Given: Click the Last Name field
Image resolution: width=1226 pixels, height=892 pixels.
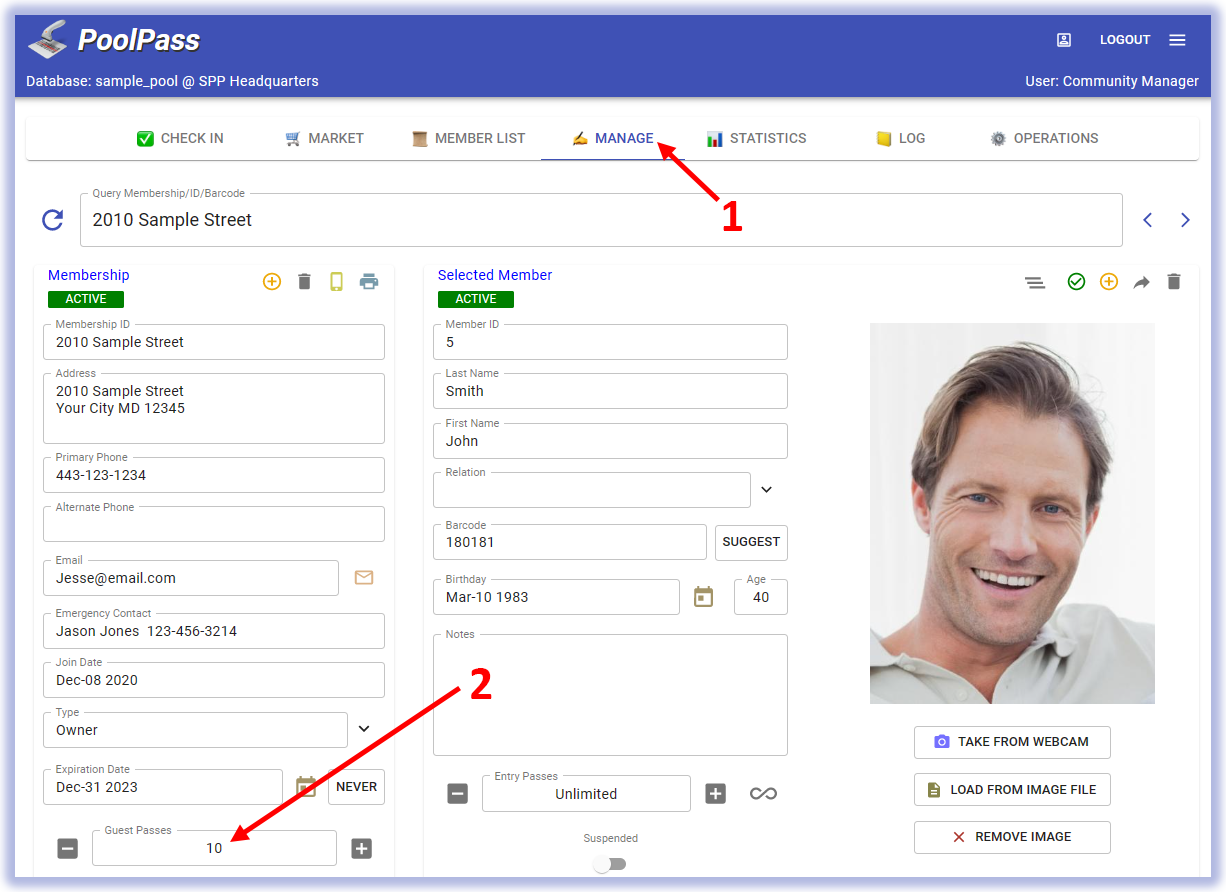Looking at the screenshot, I should pyautogui.click(x=610, y=391).
